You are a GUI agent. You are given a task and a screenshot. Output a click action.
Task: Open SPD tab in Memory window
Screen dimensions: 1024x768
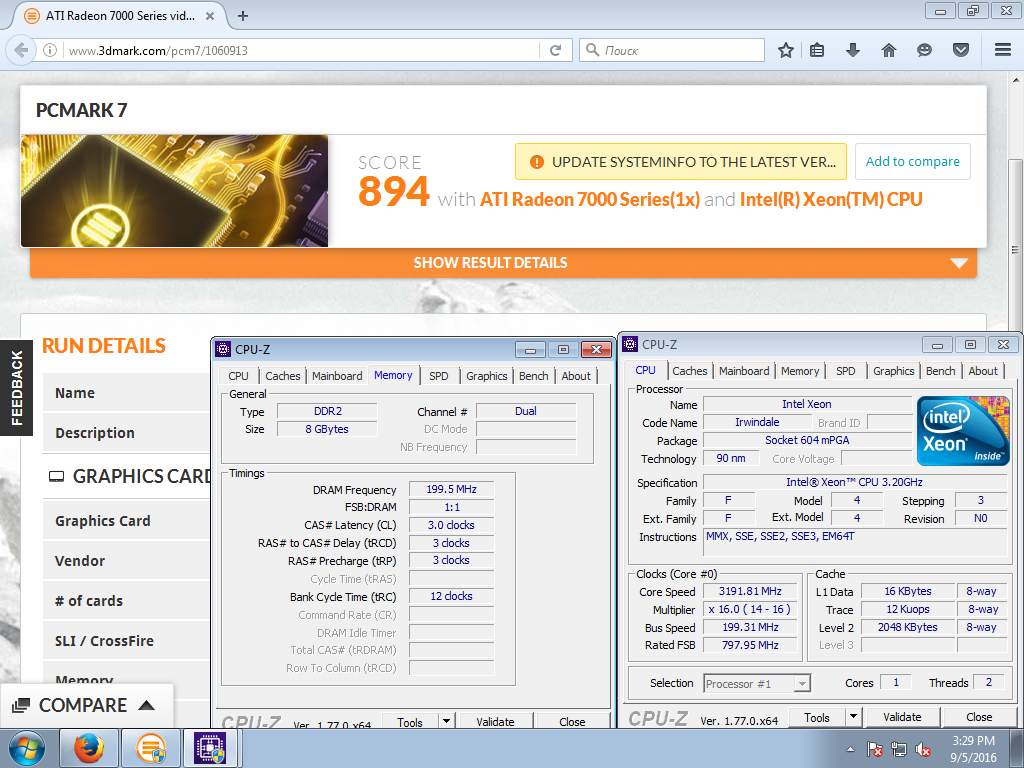pos(439,376)
